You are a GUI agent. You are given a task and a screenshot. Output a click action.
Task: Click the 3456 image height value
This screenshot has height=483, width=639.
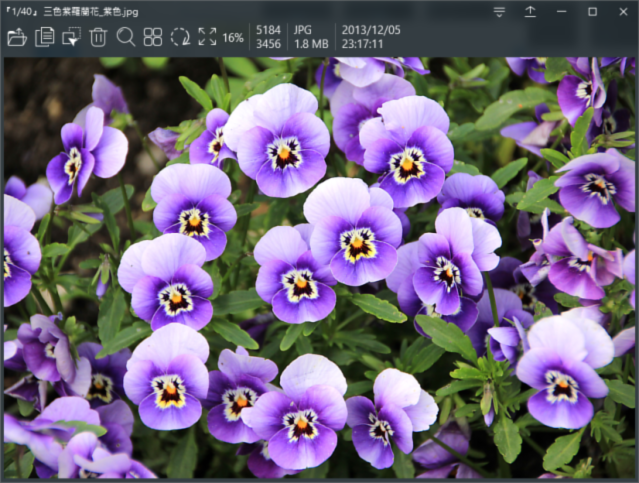tap(268, 44)
